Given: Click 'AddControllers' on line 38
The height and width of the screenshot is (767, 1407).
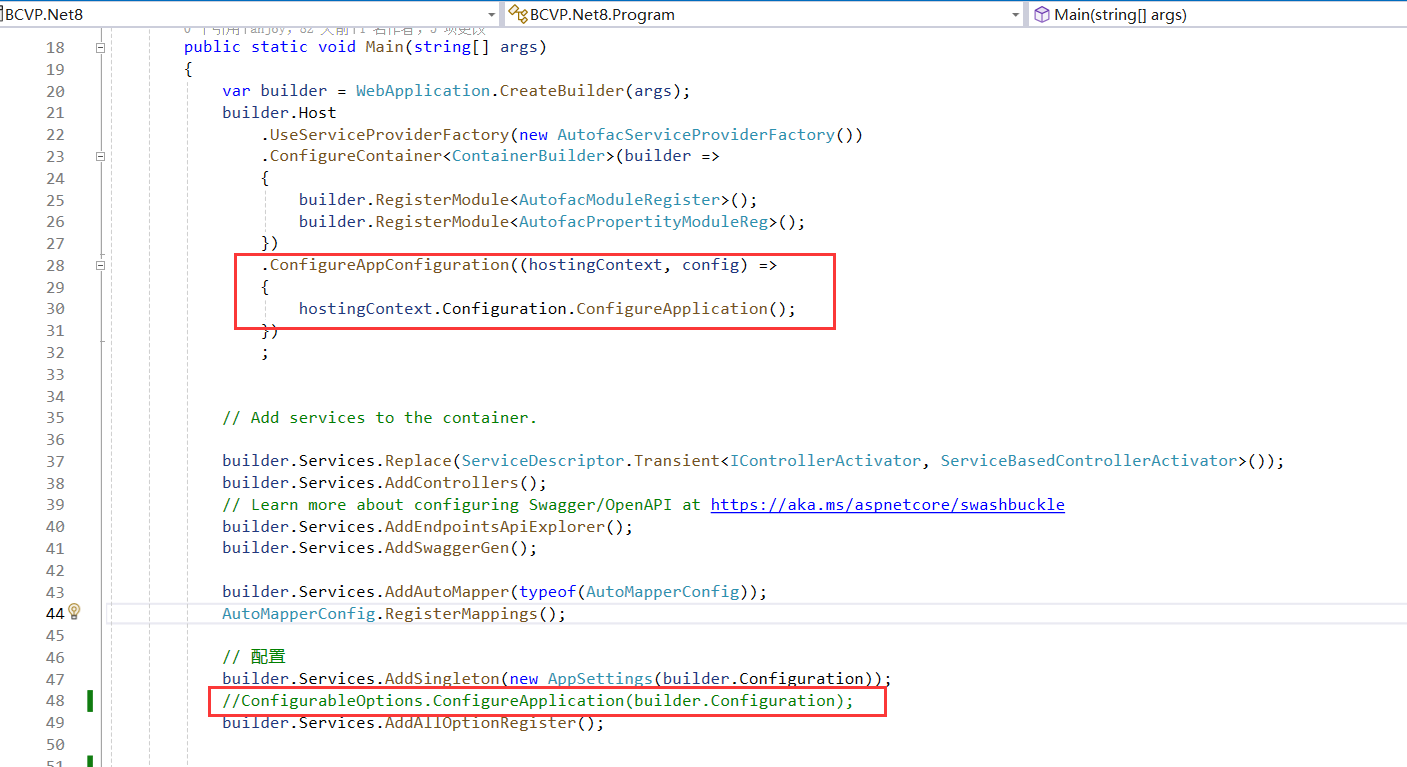Looking at the screenshot, I should tap(452, 482).
